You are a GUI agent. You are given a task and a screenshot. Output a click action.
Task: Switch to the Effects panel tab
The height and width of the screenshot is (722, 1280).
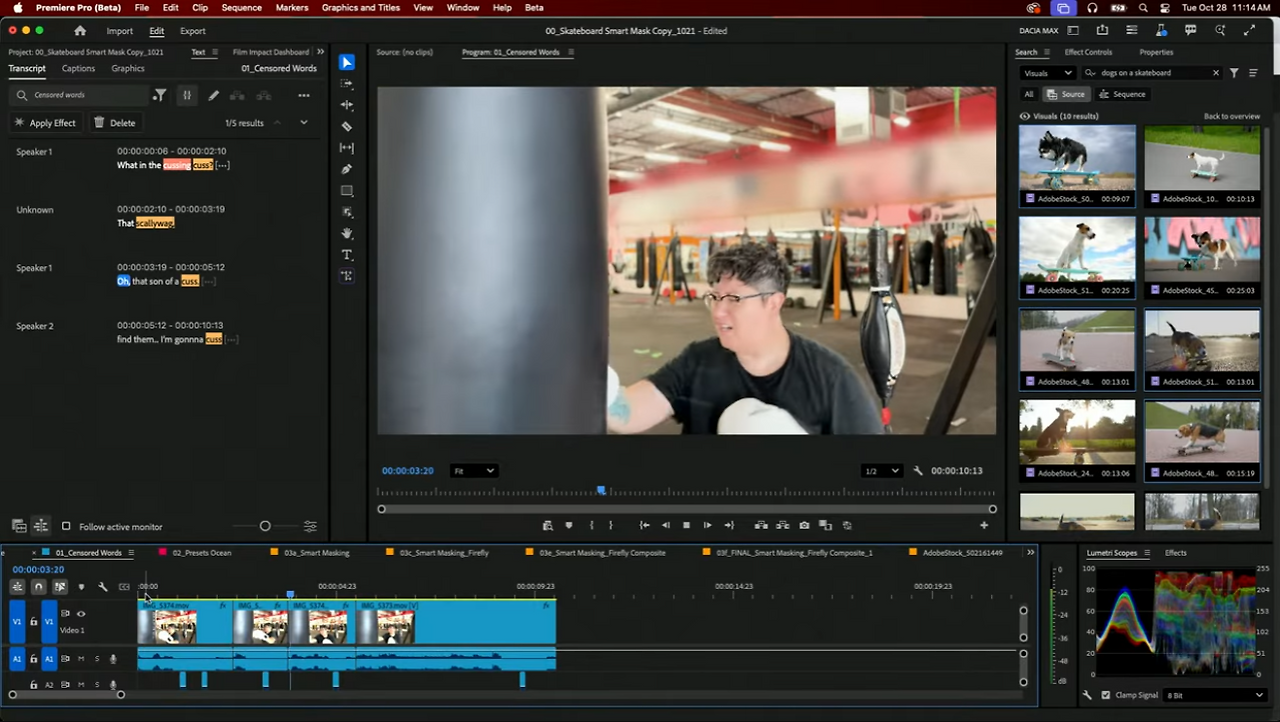1175,553
